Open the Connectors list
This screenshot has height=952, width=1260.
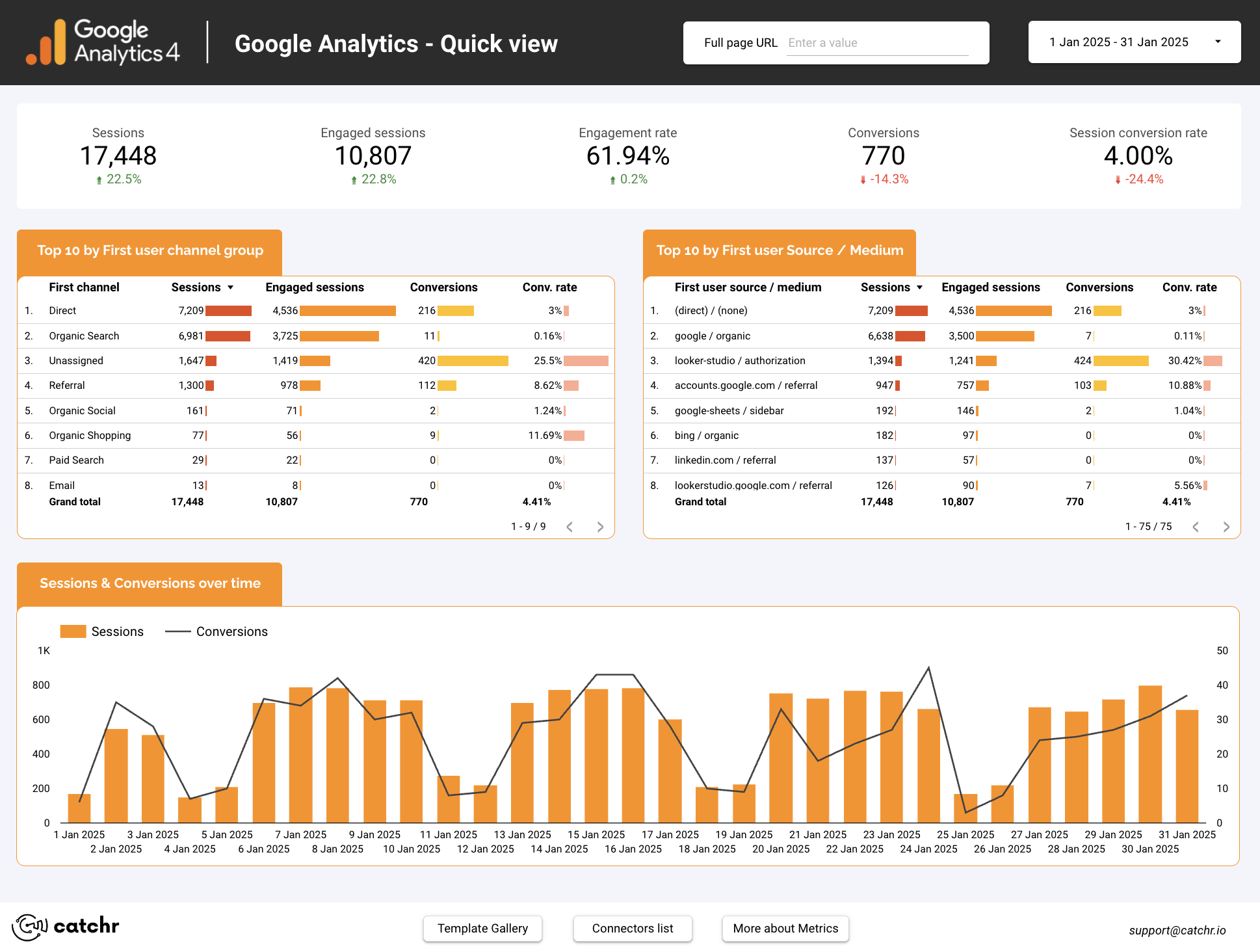(632, 929)
